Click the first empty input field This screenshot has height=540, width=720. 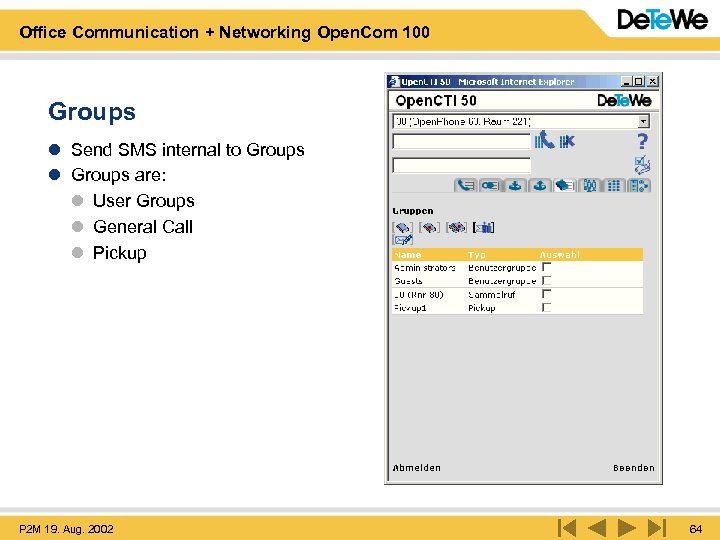[x=461, y=141]
